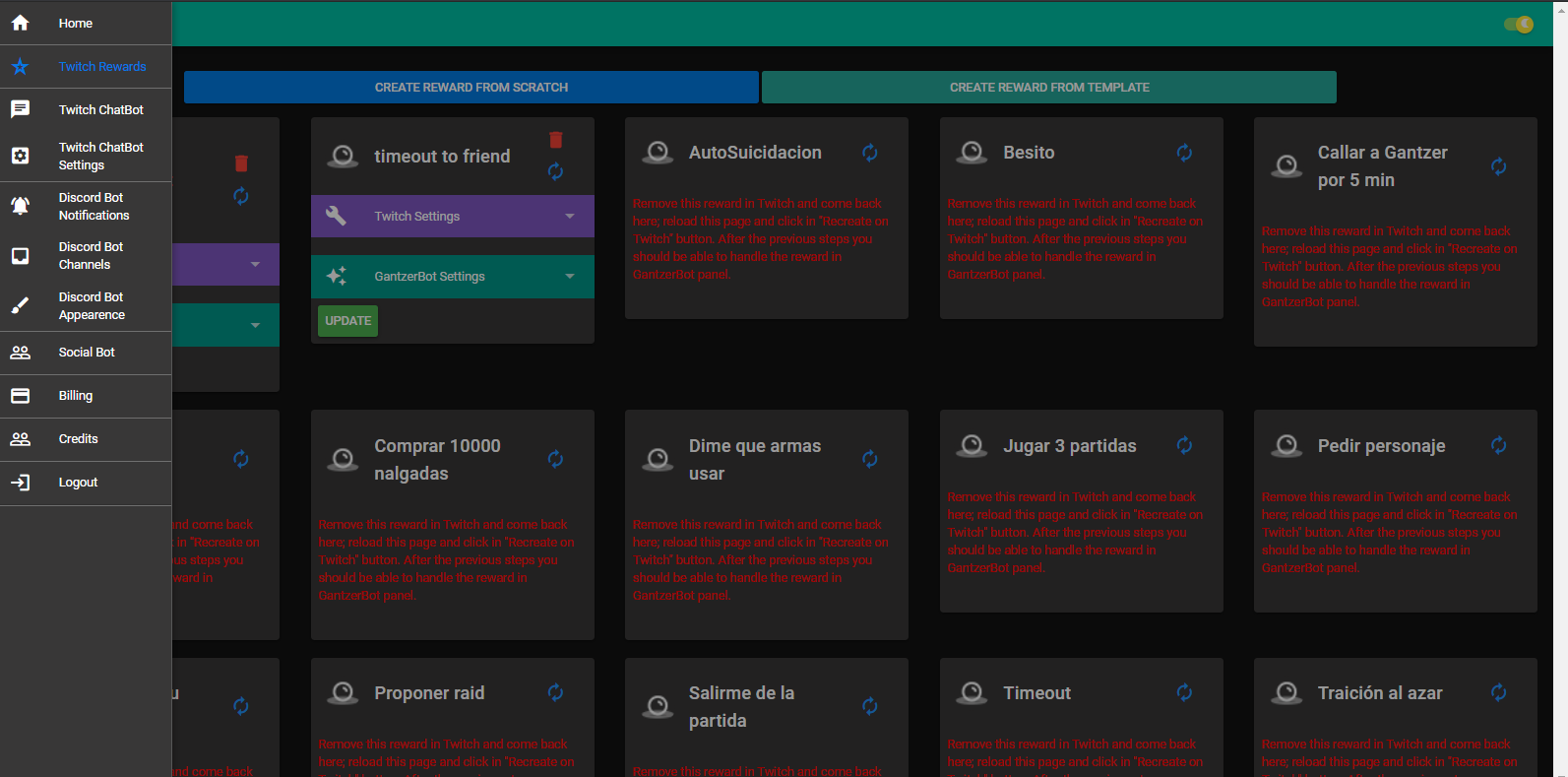Click the Billing card icon
Image resolution: width=1568 pixels, height=777 pixels.
coord(20,396)
